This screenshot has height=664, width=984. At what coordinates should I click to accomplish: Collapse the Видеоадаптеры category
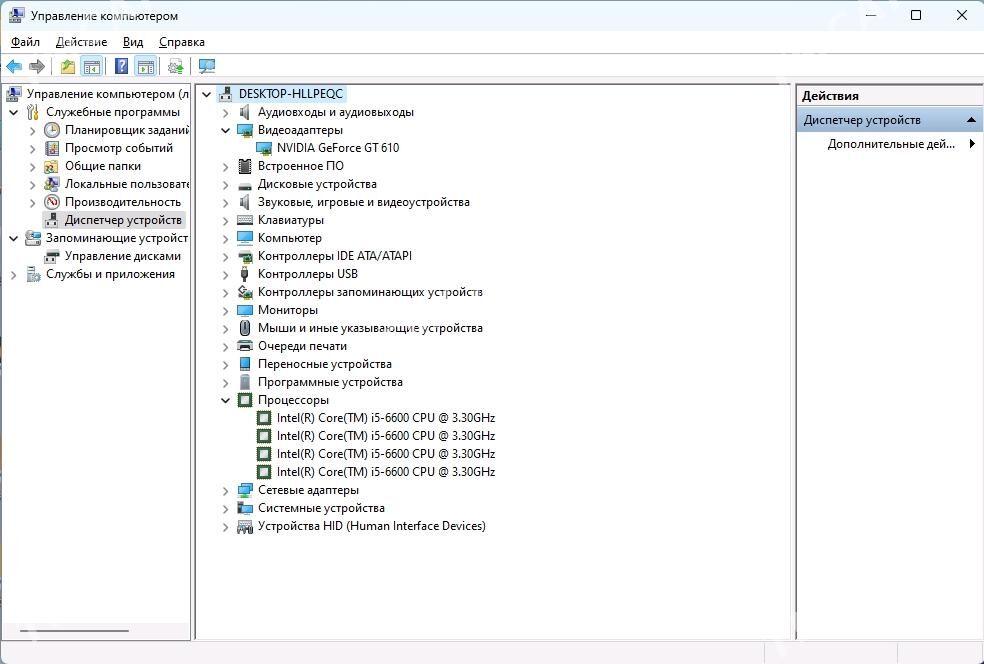pos(226,130)
